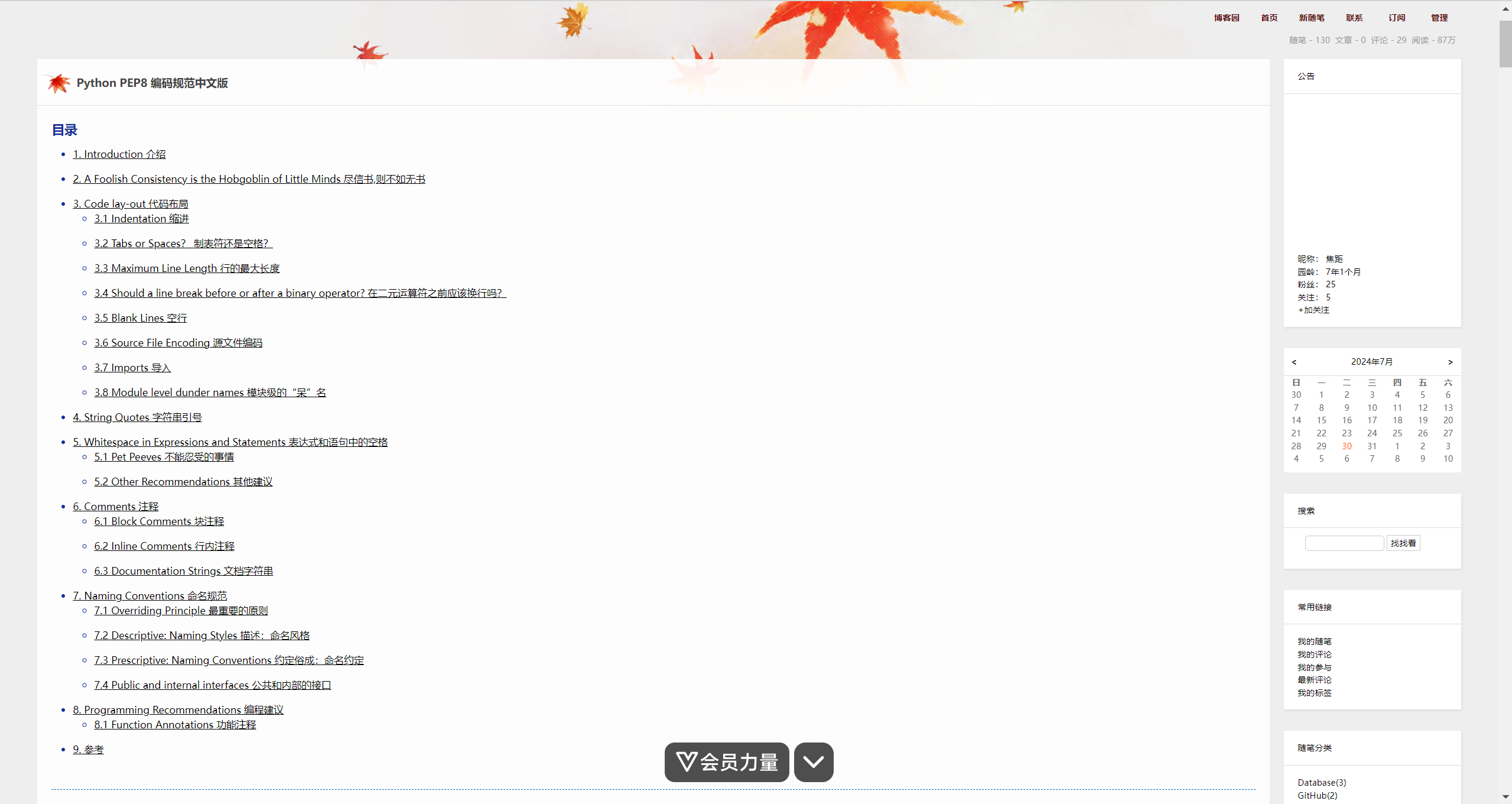This screenshot has width=1512, height=804.
Task: Click the 会员力量 badge
Action: 727,762
